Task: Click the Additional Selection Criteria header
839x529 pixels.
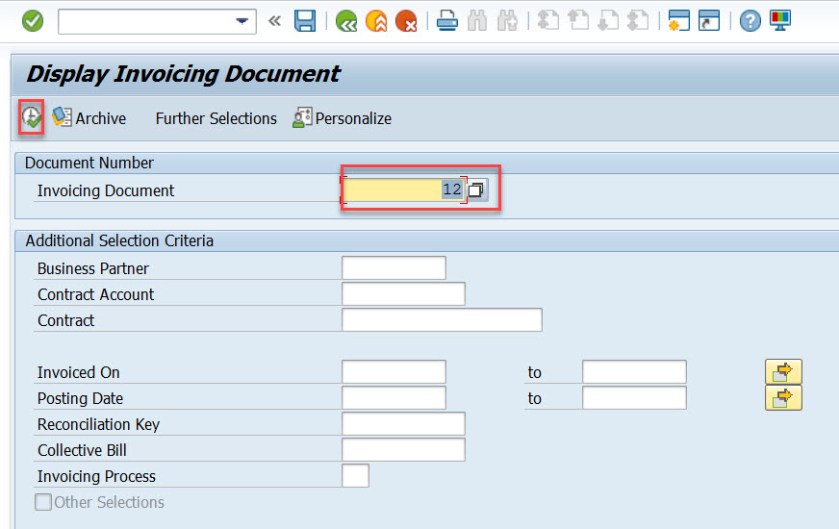Action: 119,241
